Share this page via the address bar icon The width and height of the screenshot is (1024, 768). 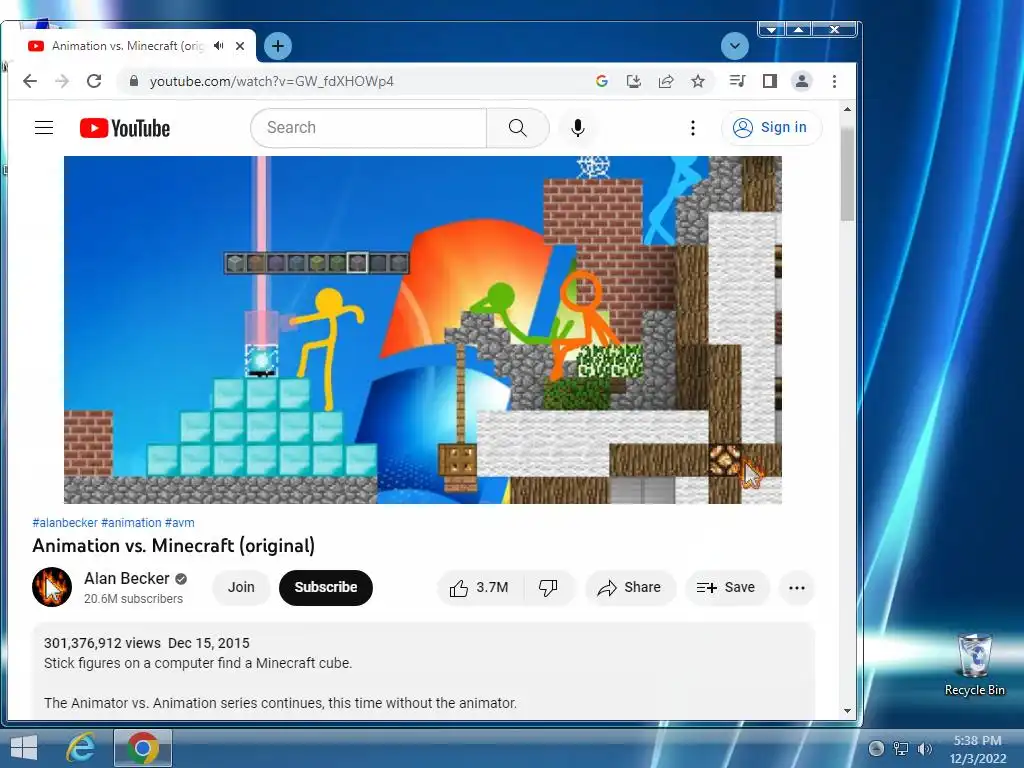[665, 81]
